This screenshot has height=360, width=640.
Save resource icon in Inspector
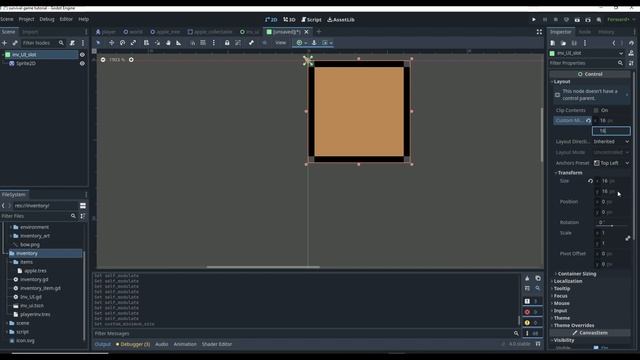(x=574, y=43)
